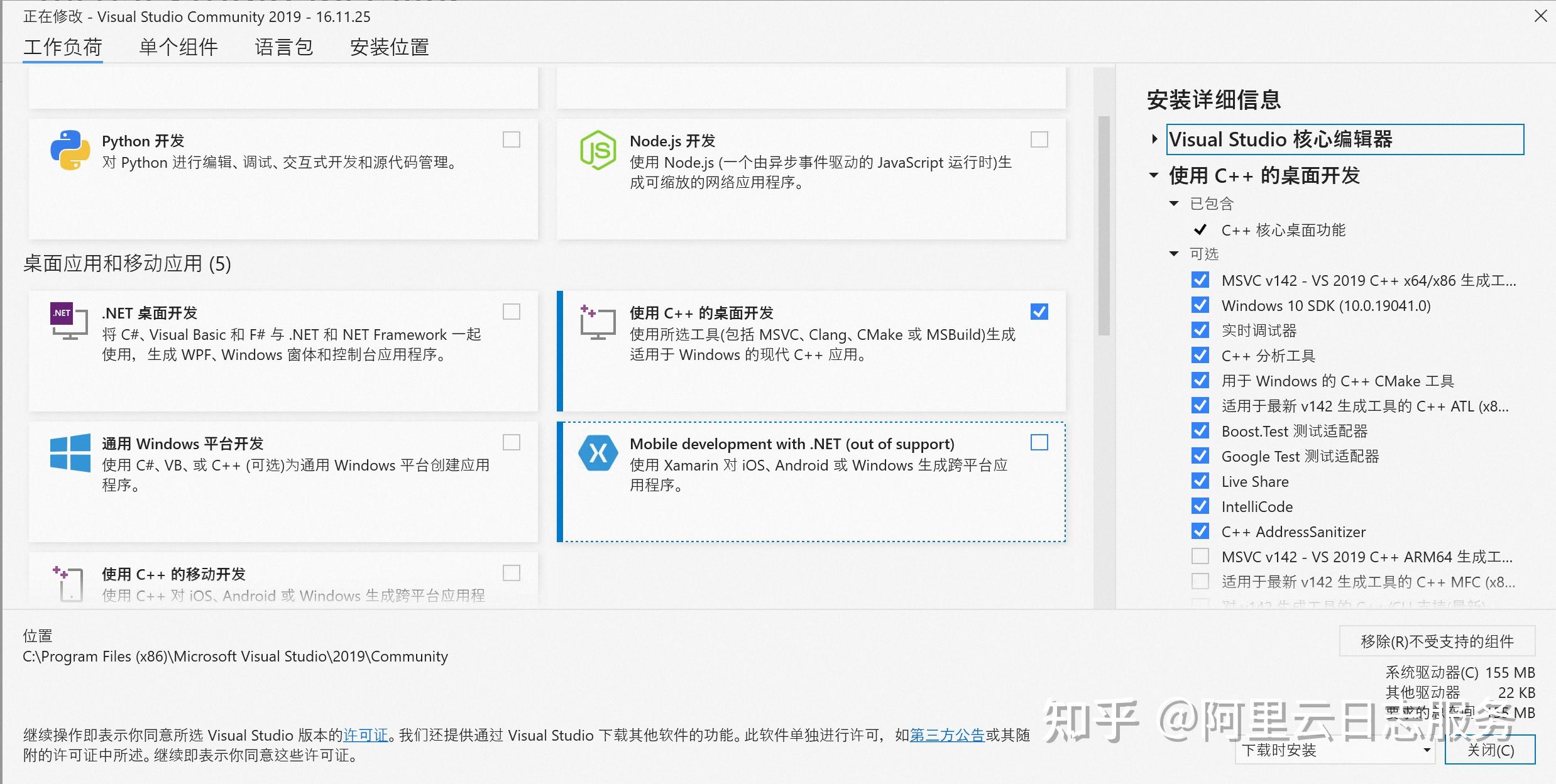Disable the Live Share optional component

click(x=1200, y=481)
